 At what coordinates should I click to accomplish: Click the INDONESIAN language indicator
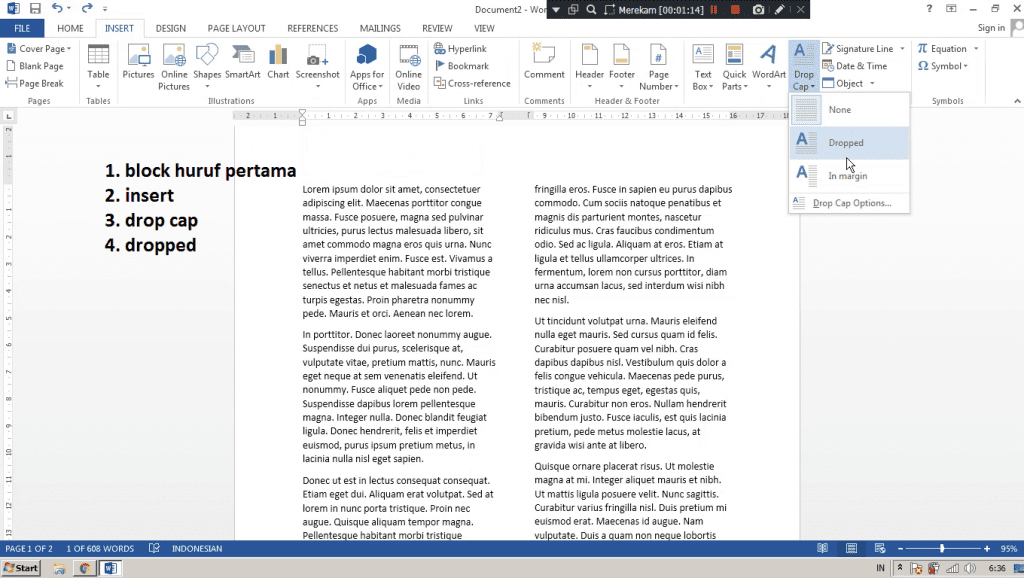(x=197, y=549)
